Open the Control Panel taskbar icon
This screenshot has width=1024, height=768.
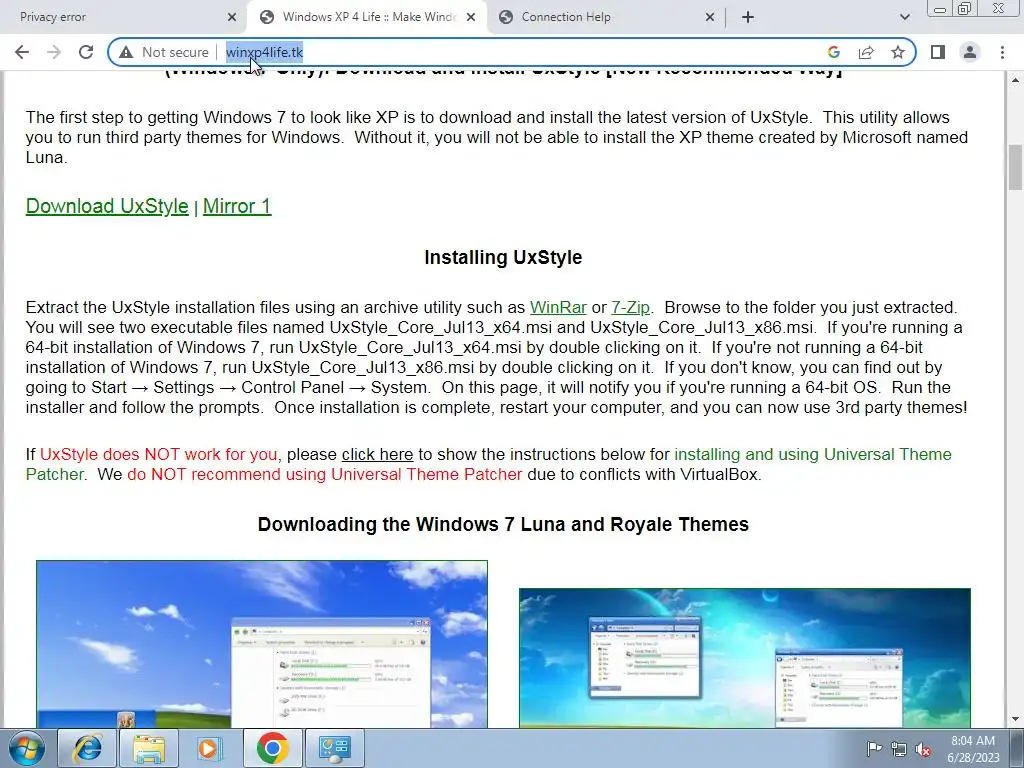coord(334,748)
